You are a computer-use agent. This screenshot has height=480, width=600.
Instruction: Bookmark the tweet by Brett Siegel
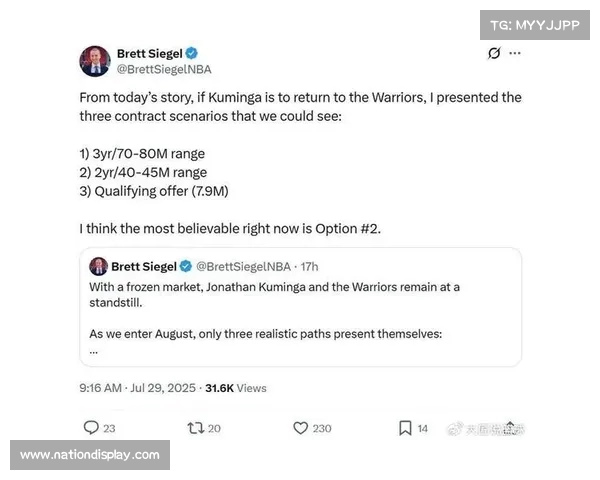click(x=405, y=428)
